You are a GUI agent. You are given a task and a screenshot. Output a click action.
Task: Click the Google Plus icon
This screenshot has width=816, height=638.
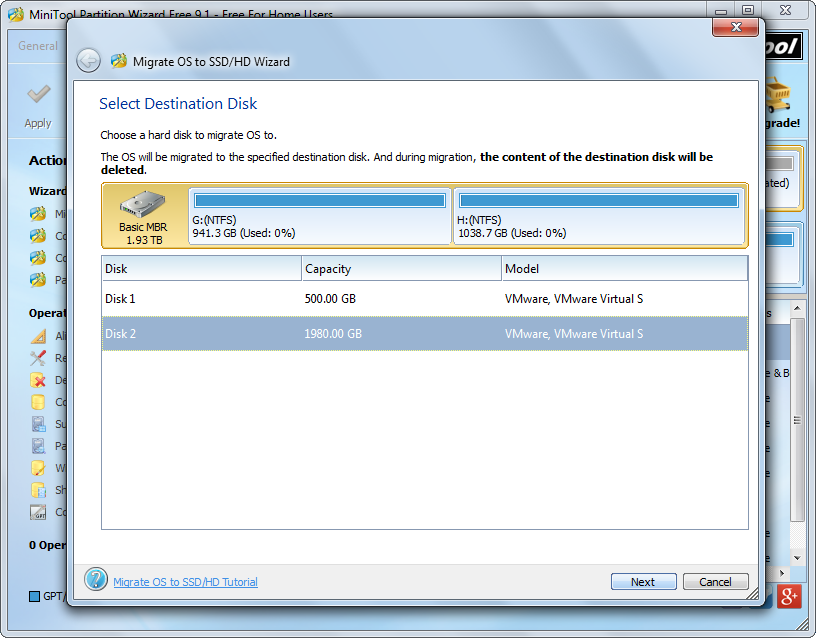(788, 596)
